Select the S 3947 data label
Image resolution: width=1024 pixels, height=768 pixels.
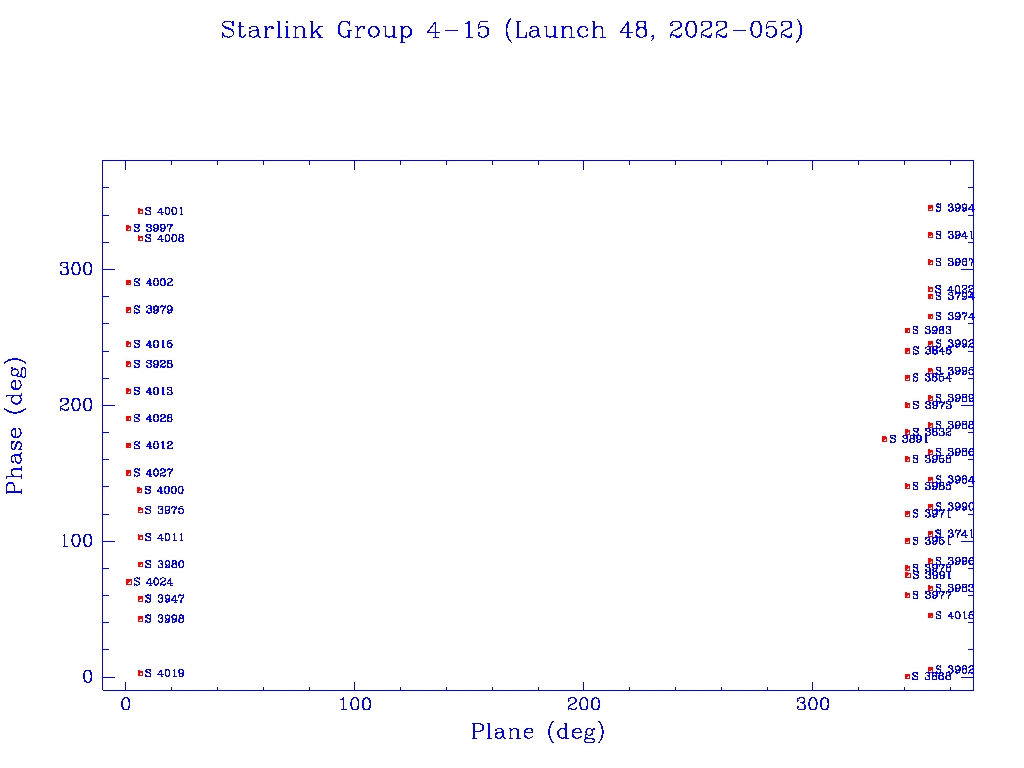pos(165,599)
